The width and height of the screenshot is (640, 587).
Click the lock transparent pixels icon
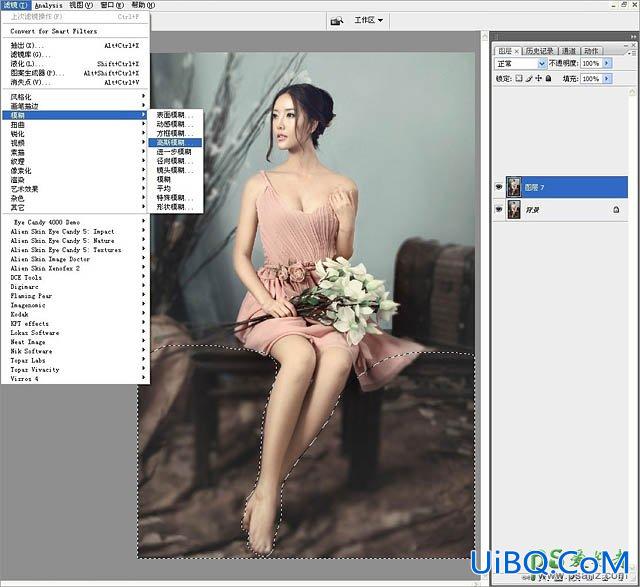pos(519,78)
